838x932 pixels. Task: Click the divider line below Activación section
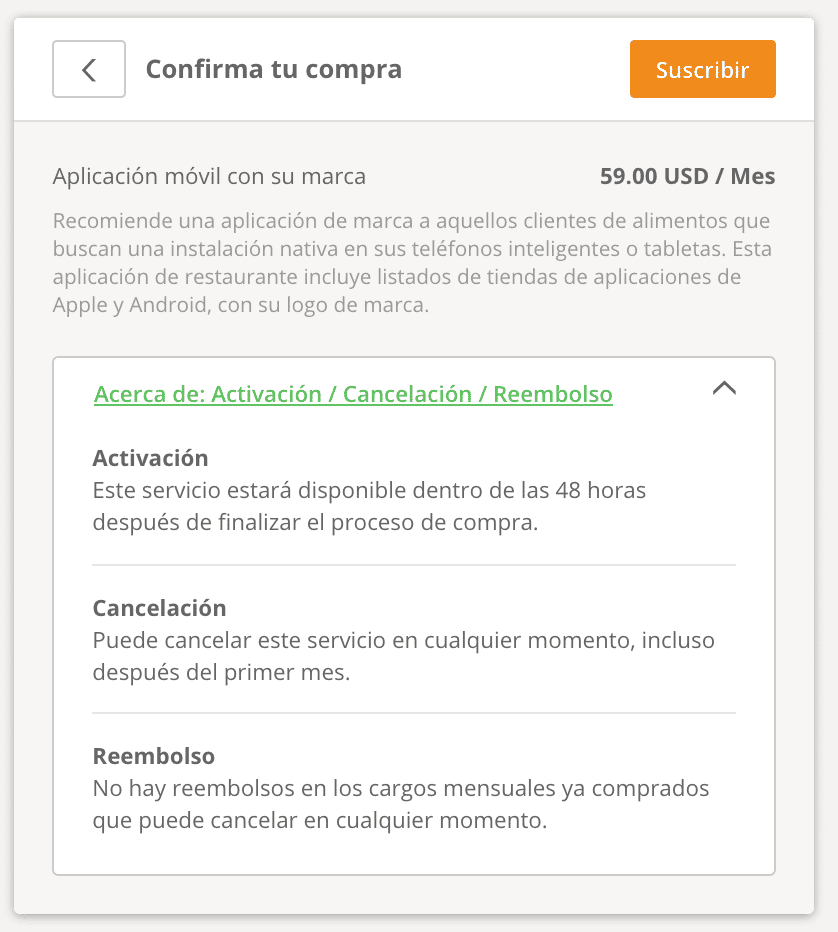(414, 565)
